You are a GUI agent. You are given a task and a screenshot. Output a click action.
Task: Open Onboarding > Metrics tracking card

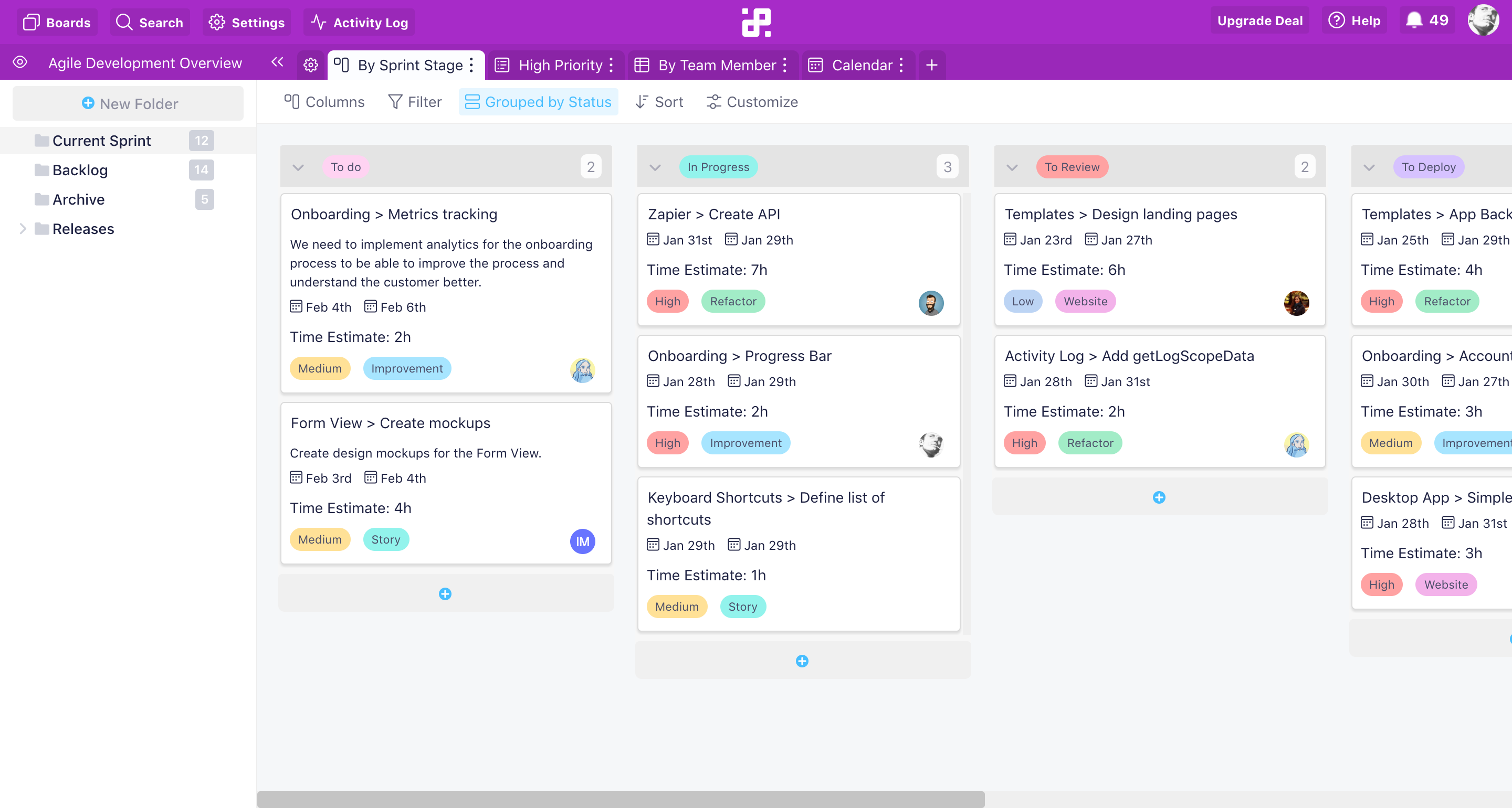coord(446,293)
